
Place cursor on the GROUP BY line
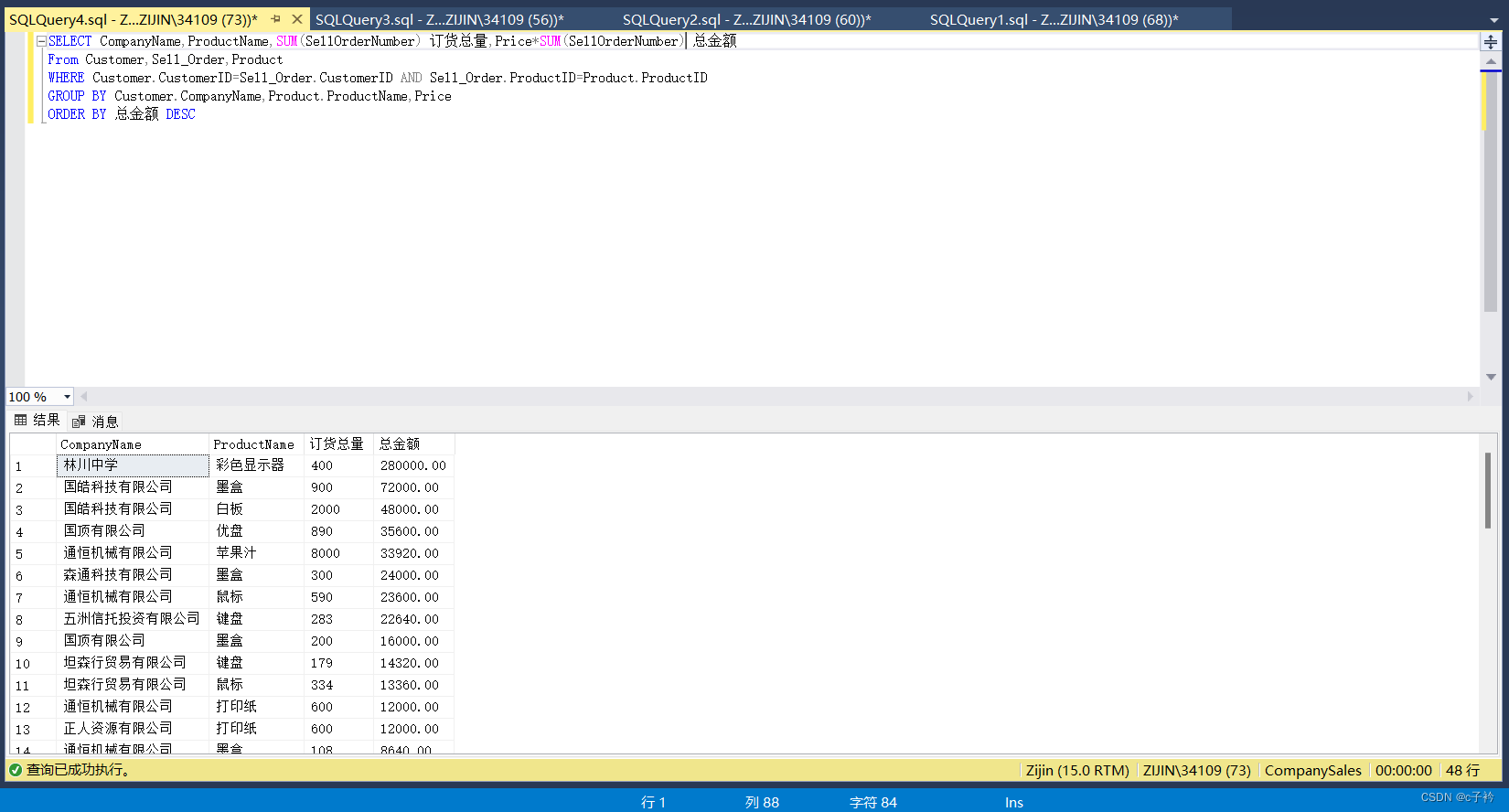pyautogui.click(x=250, y=96)
